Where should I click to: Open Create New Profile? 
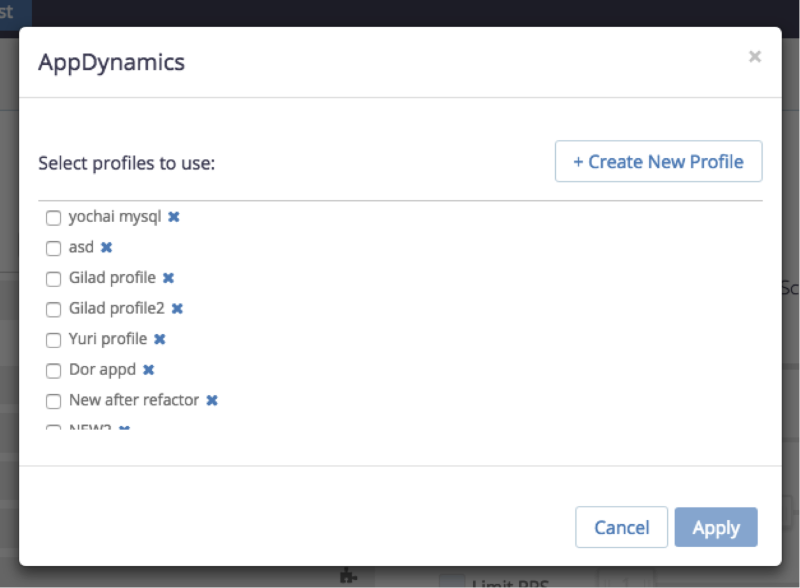pyautogui.click(x=659, y=161)
